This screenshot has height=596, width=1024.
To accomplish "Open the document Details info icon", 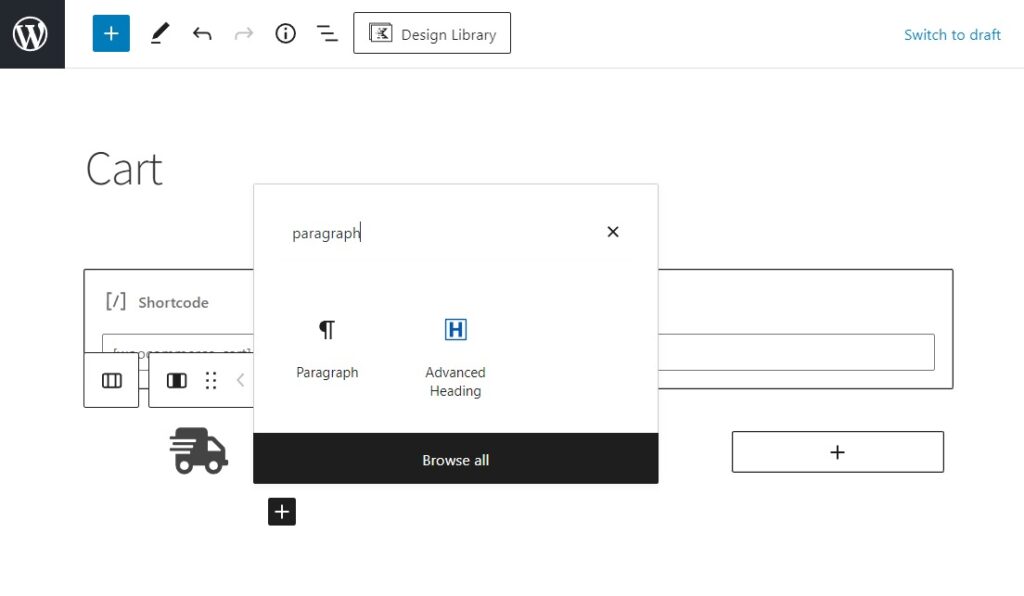I will click(286, 34).
